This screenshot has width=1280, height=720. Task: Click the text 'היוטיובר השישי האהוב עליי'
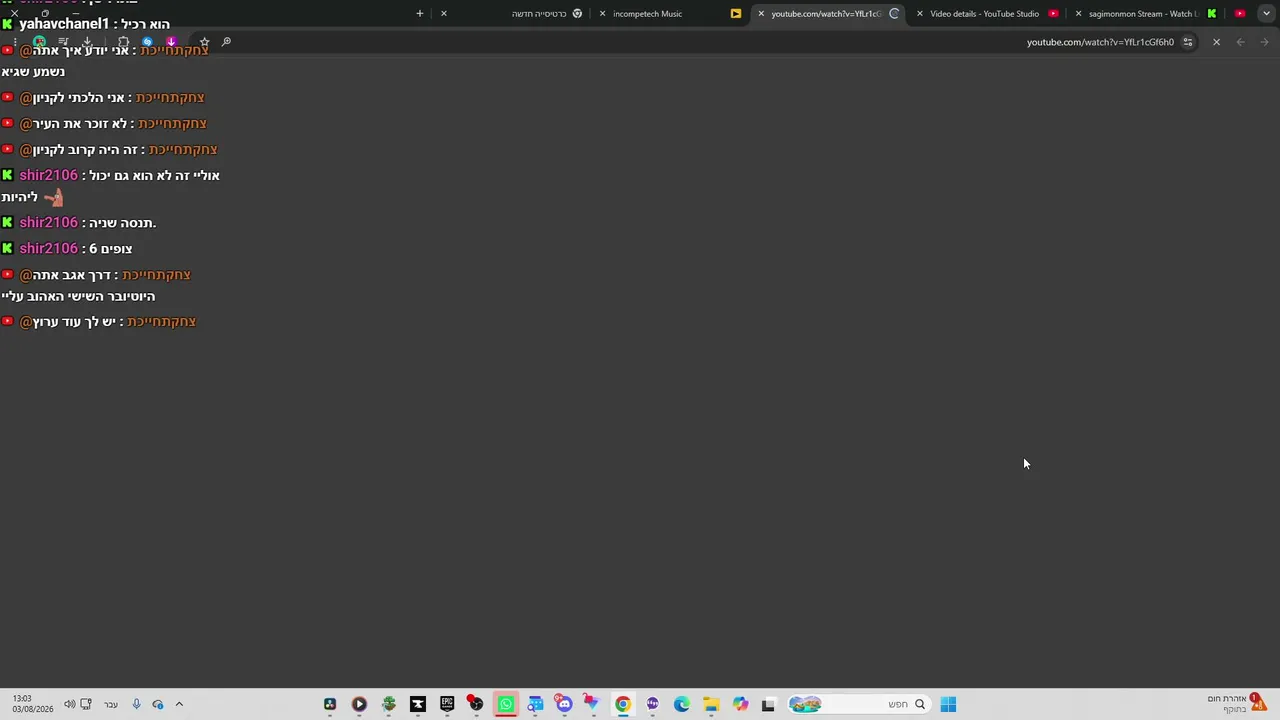click(78, 297)
